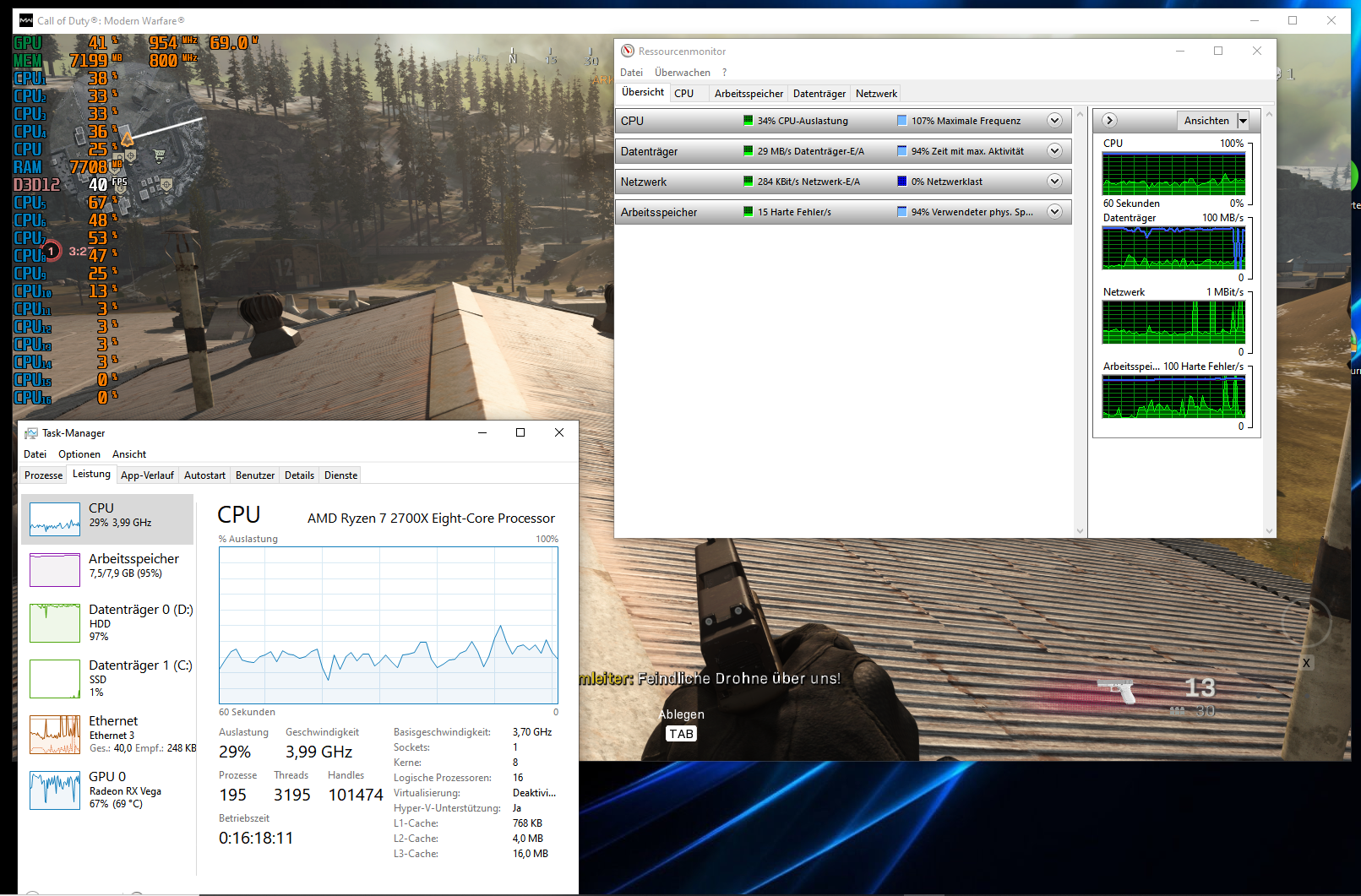Open the Ansichten dropdown arrow
This screenshot has height=896, width=1361.
pyautogui.click(x=1243, y=121)
